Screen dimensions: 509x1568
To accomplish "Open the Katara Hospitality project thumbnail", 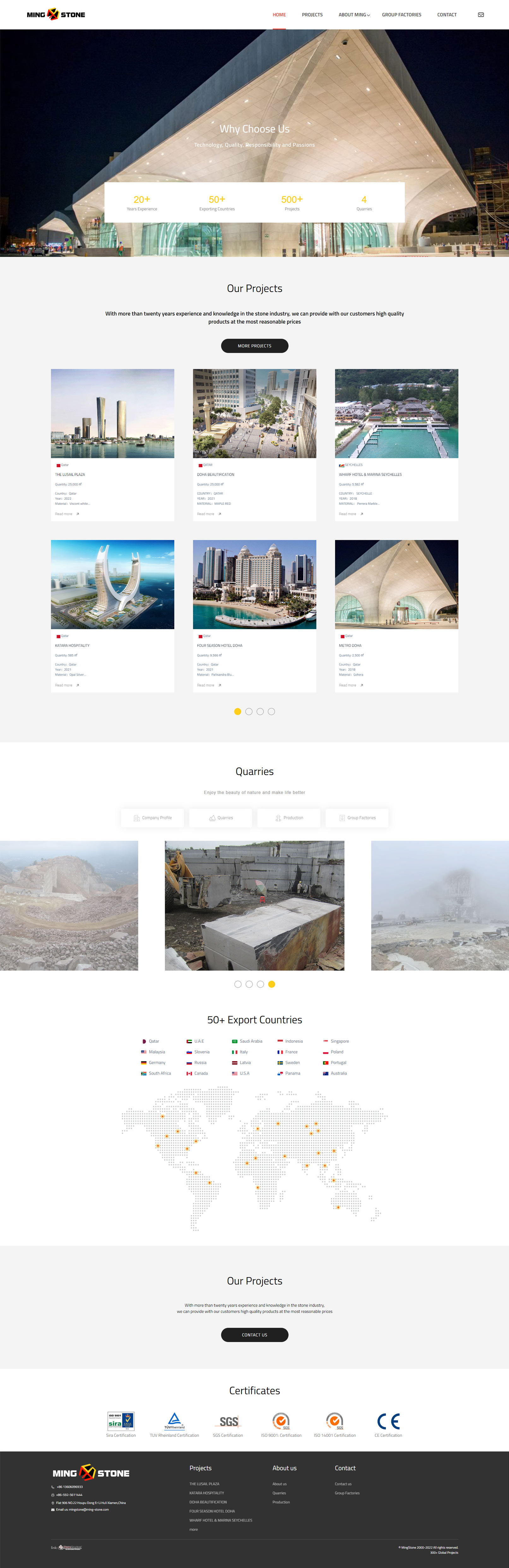I will pos(113,584).
